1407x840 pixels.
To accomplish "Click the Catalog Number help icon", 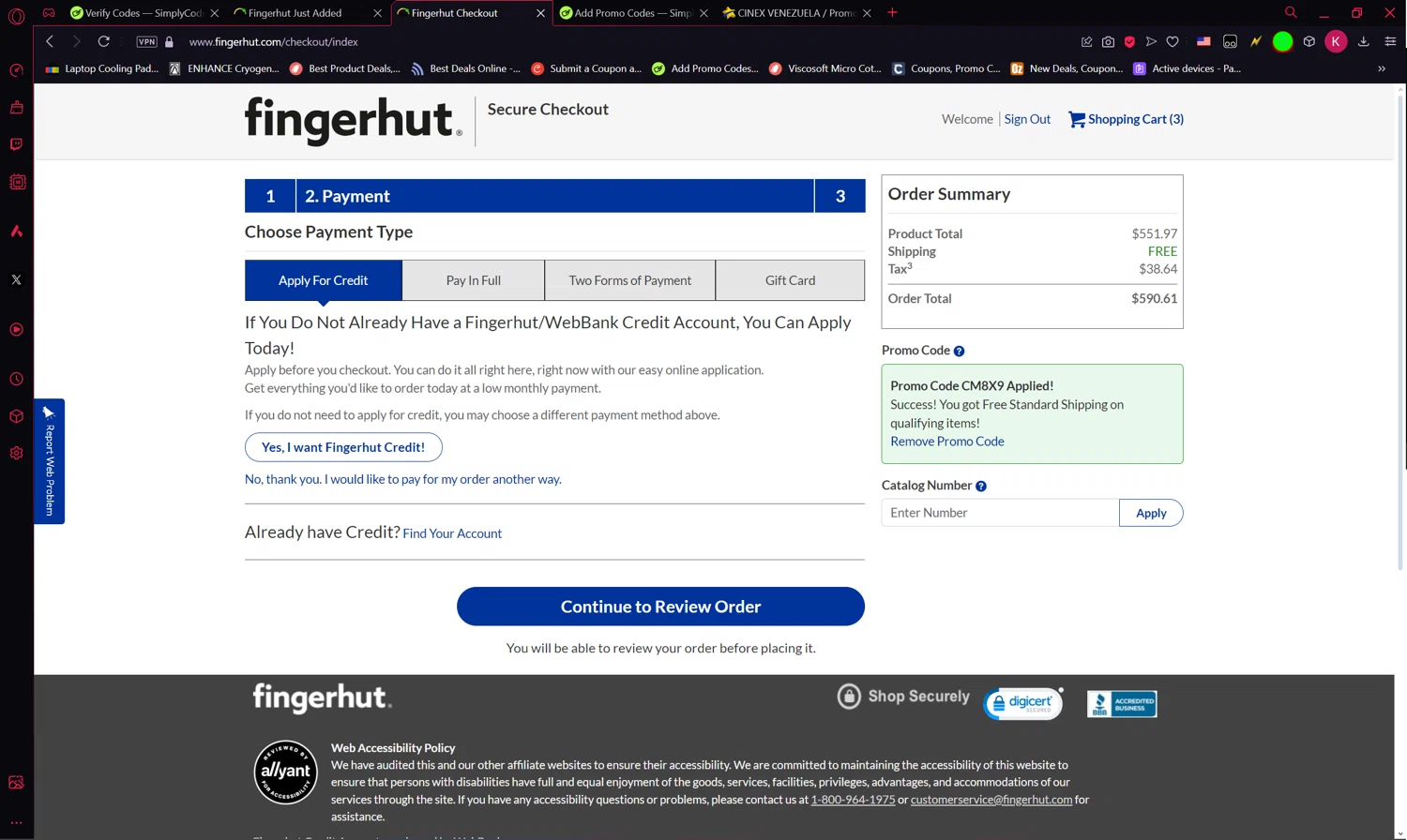I will pyautogui.click(x=981, y=486).
